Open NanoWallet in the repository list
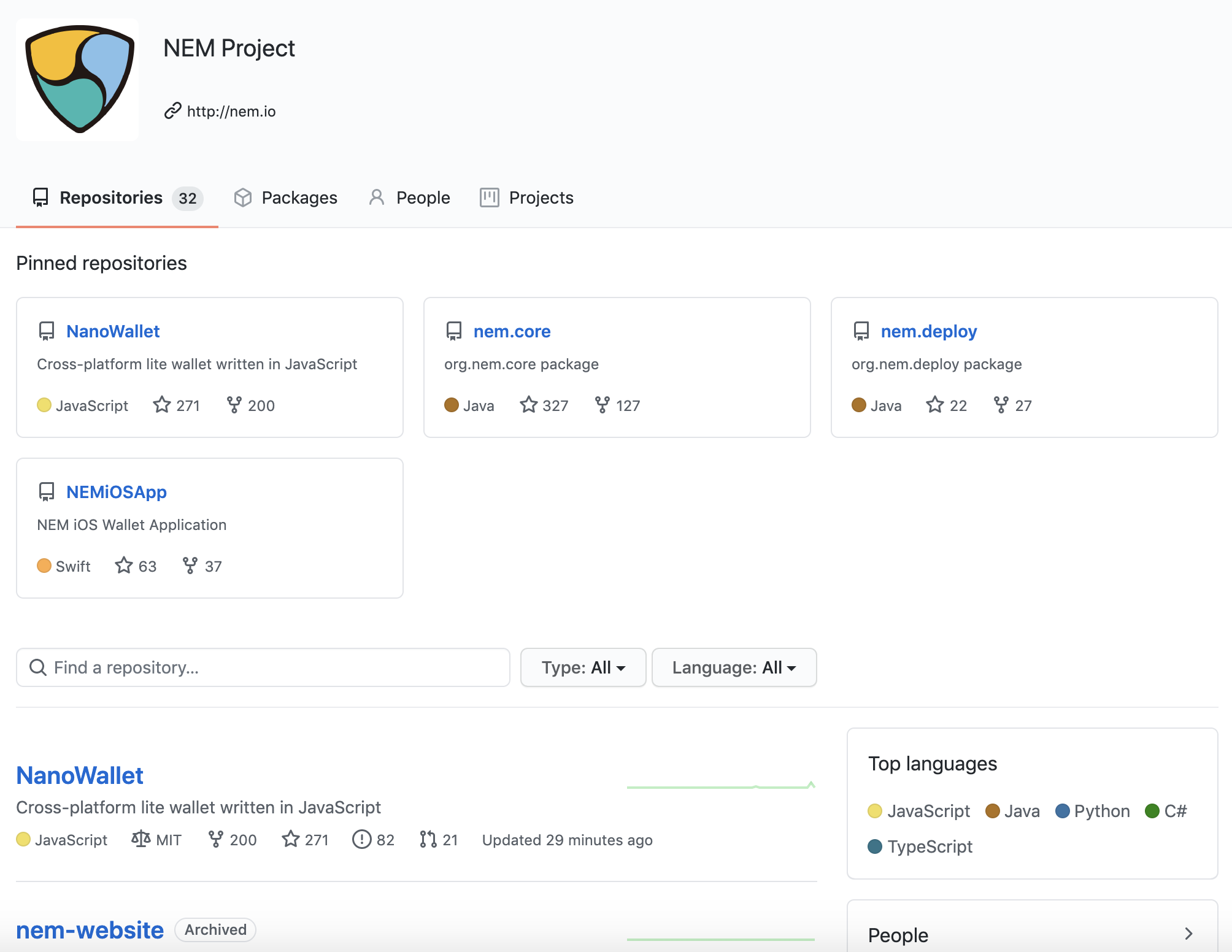 80,775
